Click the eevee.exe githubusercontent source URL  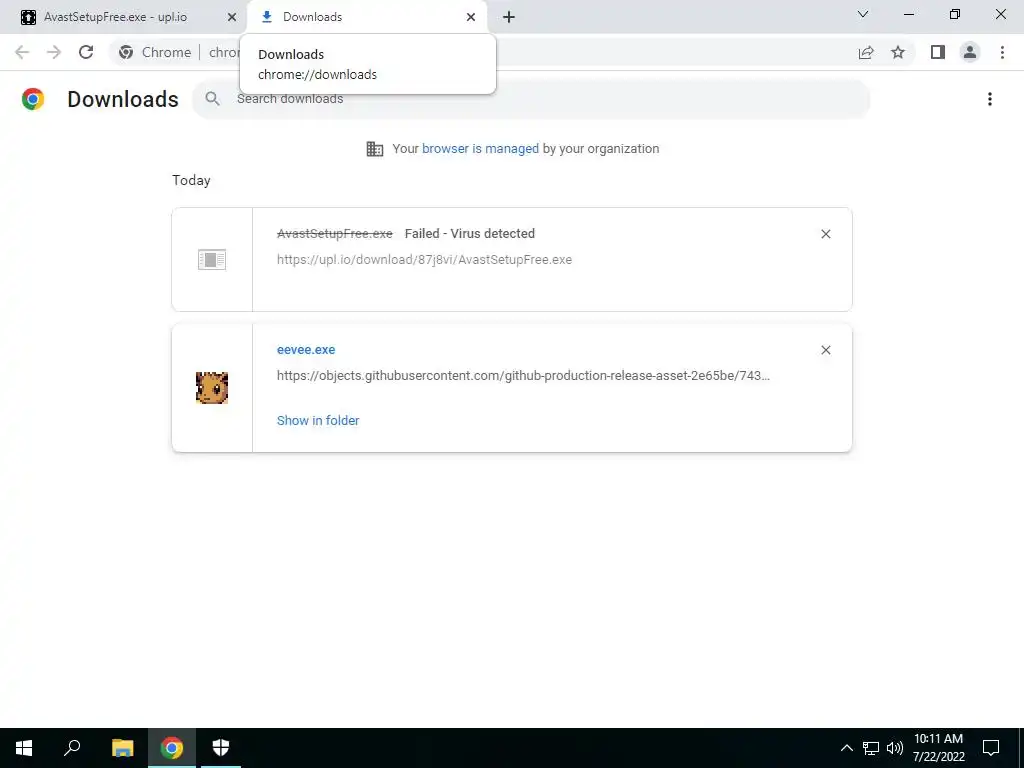click(523, 376)
